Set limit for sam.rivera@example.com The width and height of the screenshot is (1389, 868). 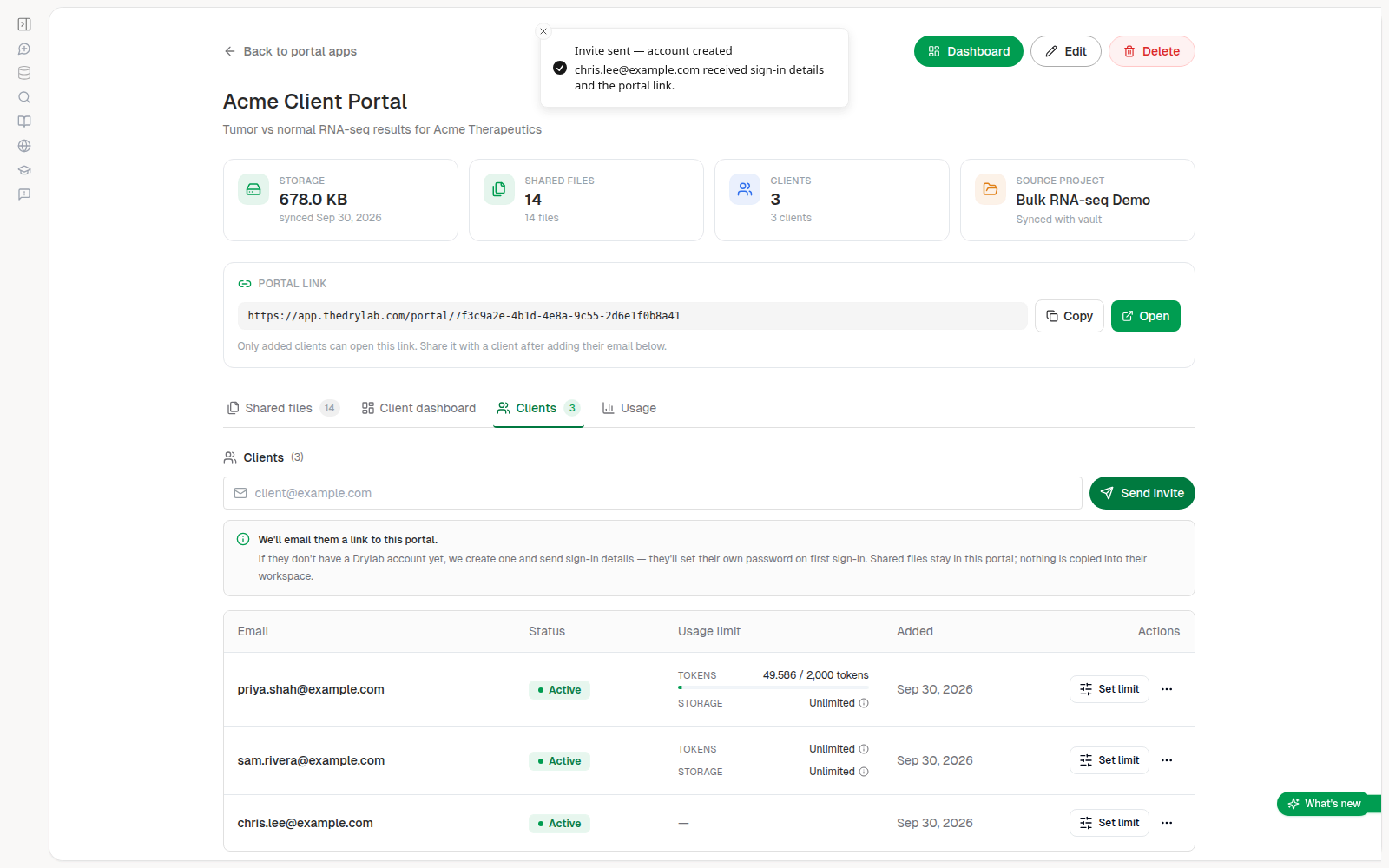[1109, 760]
